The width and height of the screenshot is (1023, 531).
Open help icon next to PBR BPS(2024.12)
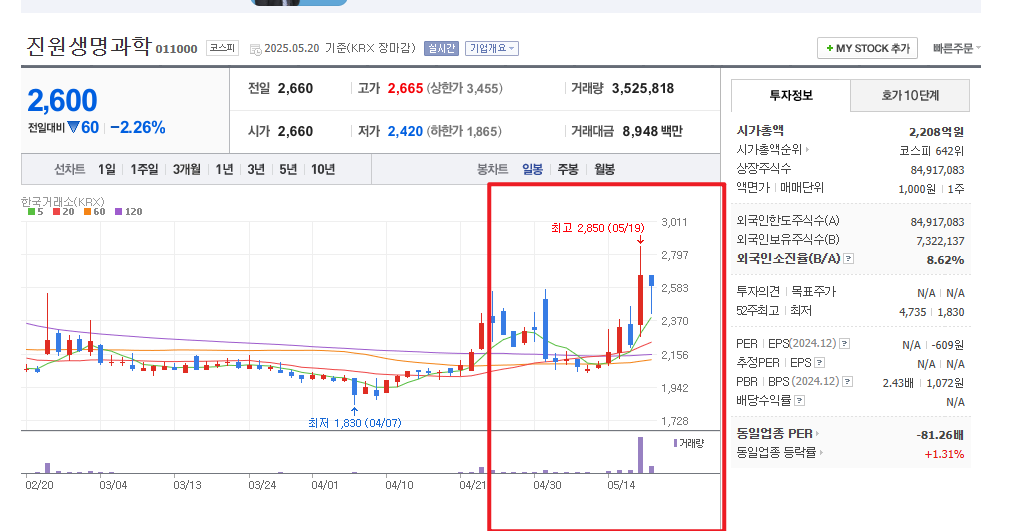click(x=847, y=382)
